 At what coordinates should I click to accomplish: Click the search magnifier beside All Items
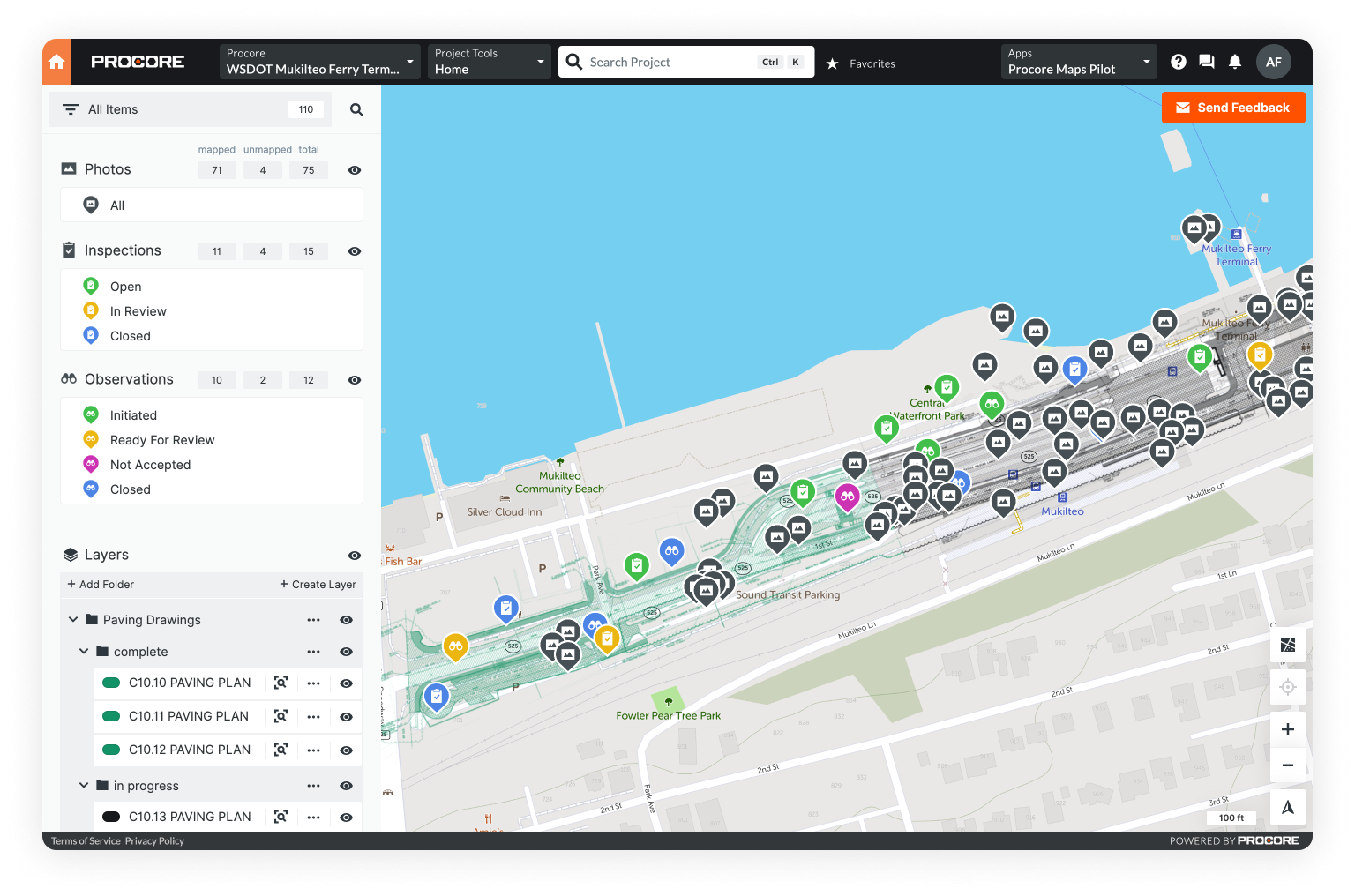[356, 109]
